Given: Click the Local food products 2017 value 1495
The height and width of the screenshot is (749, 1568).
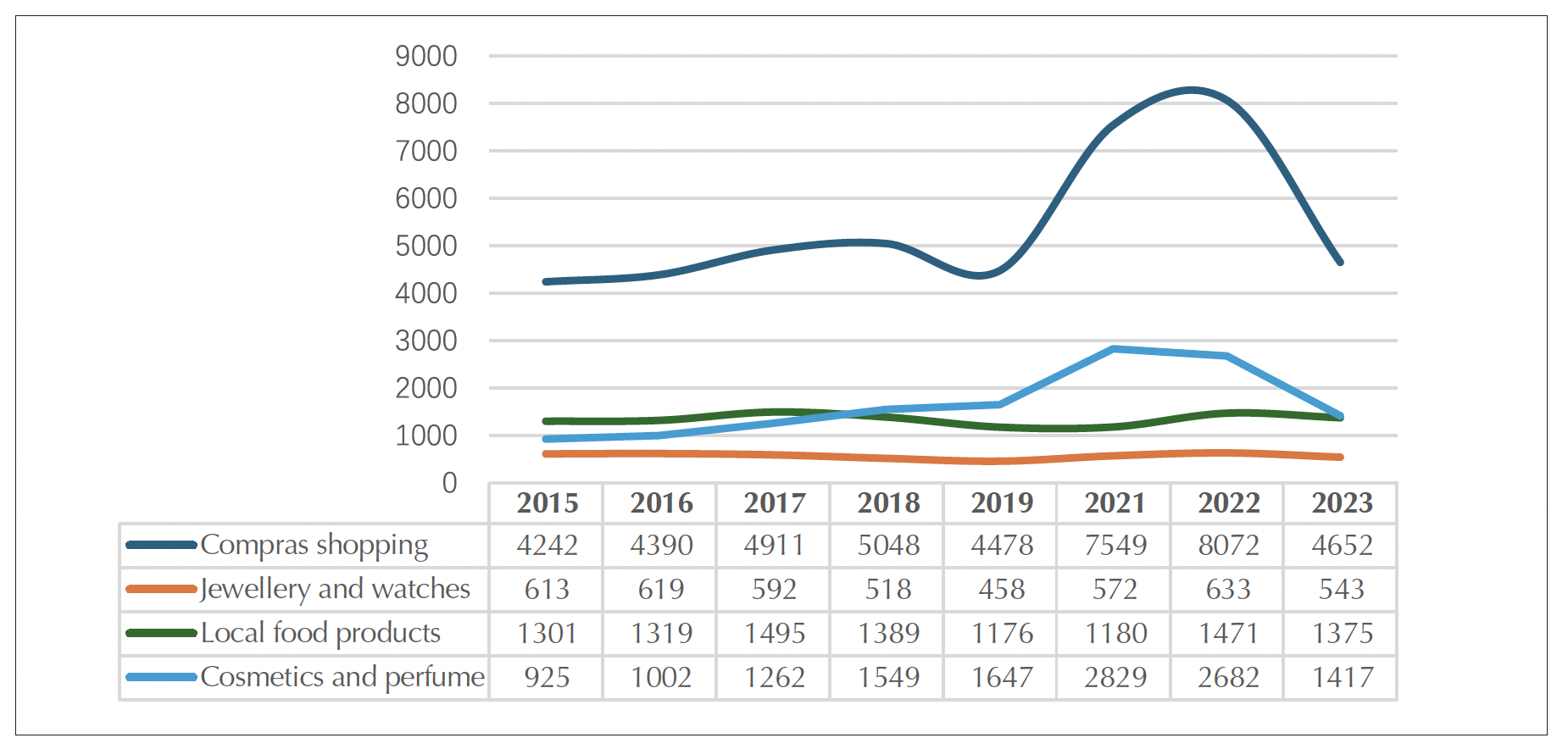Looking at the screenshot, I should 774,633.
